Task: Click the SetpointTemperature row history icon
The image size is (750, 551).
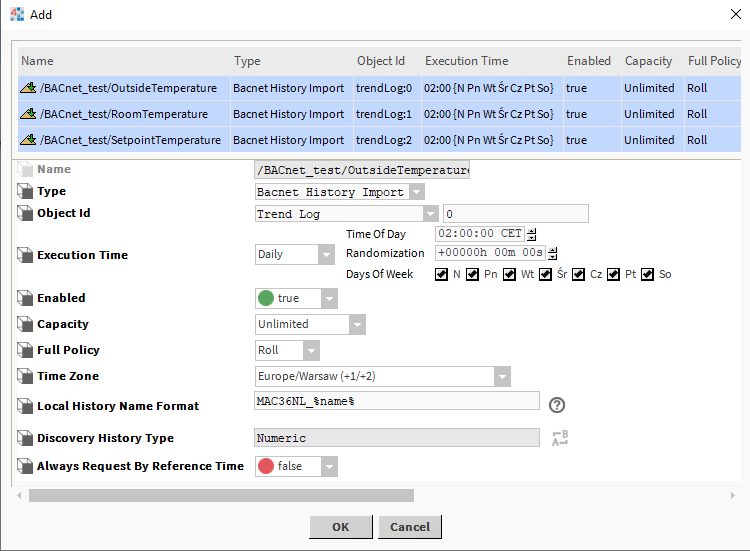Action: click(x=28, y=140)
